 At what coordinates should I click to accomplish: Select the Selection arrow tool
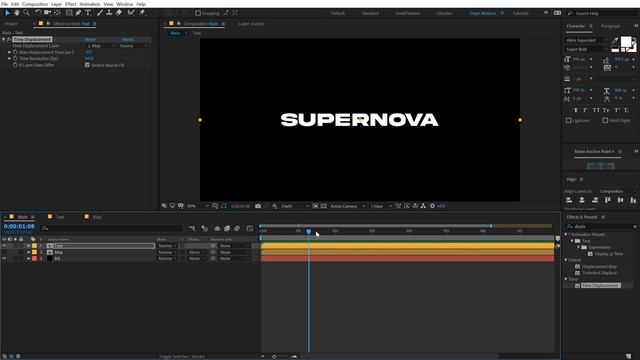pos(7,13)
